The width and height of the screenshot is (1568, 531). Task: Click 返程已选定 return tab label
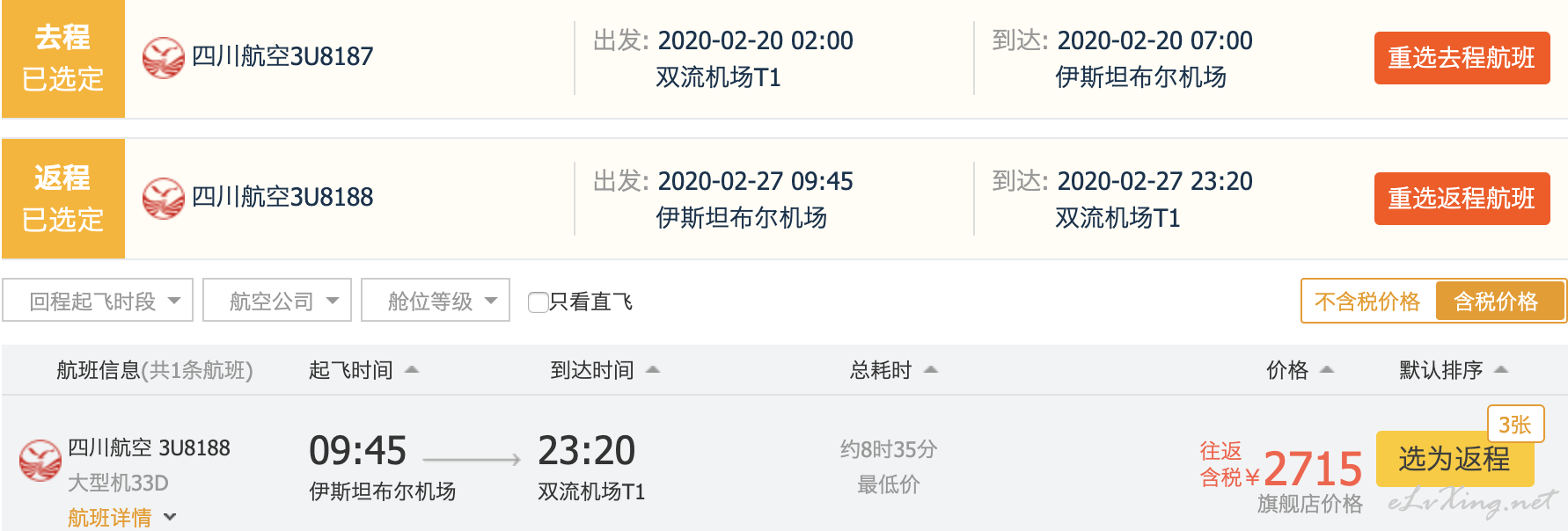63,199
